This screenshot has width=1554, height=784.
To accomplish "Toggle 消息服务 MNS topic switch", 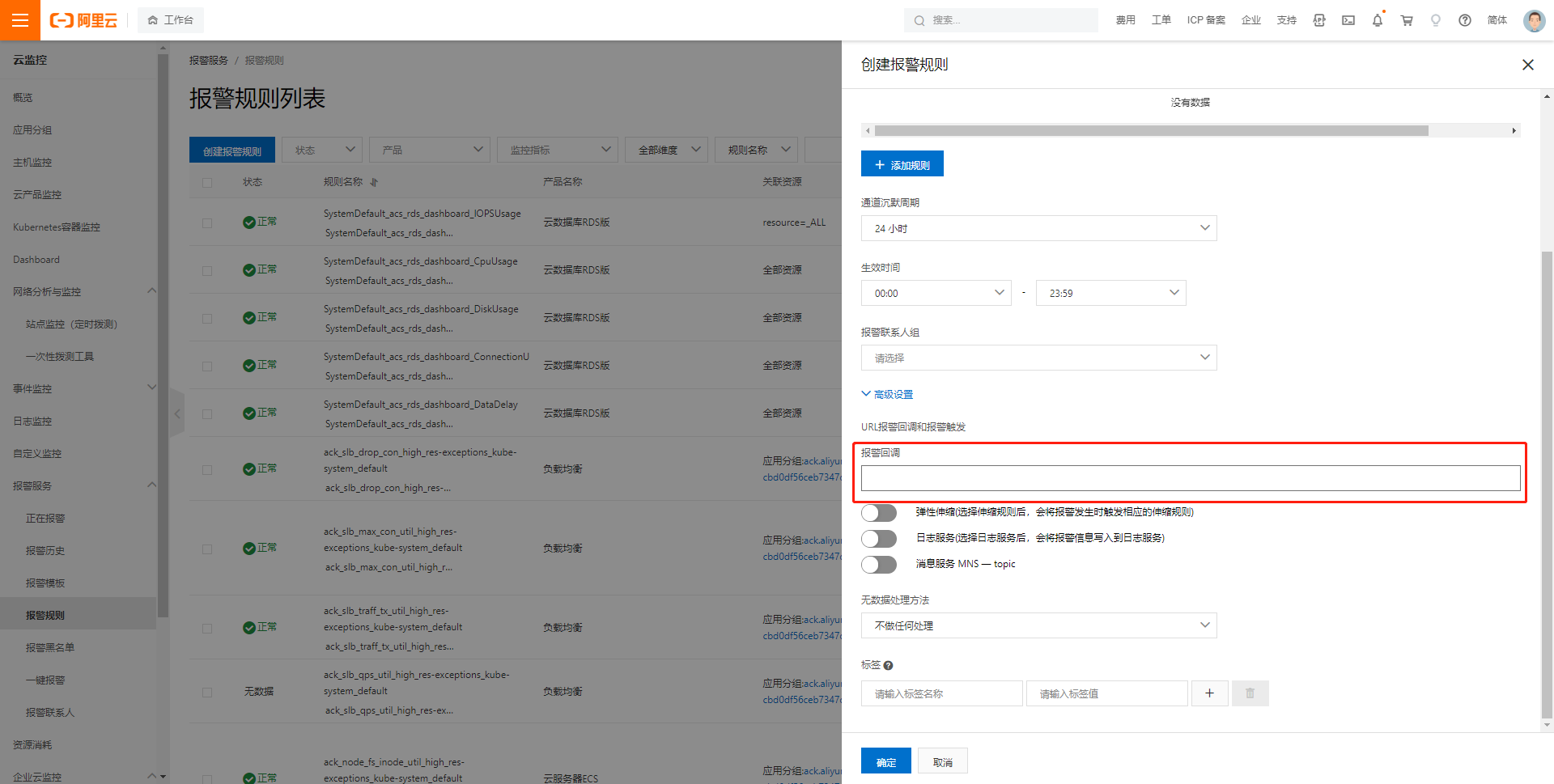I will click(x=879, y=565).
